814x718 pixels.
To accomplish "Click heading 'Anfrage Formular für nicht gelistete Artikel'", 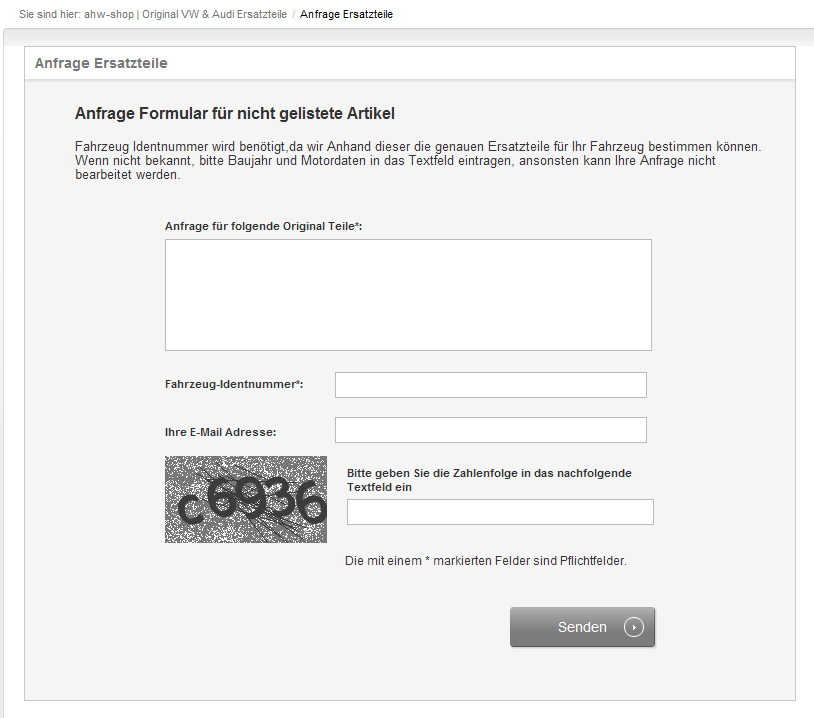I will coord(235,113).
